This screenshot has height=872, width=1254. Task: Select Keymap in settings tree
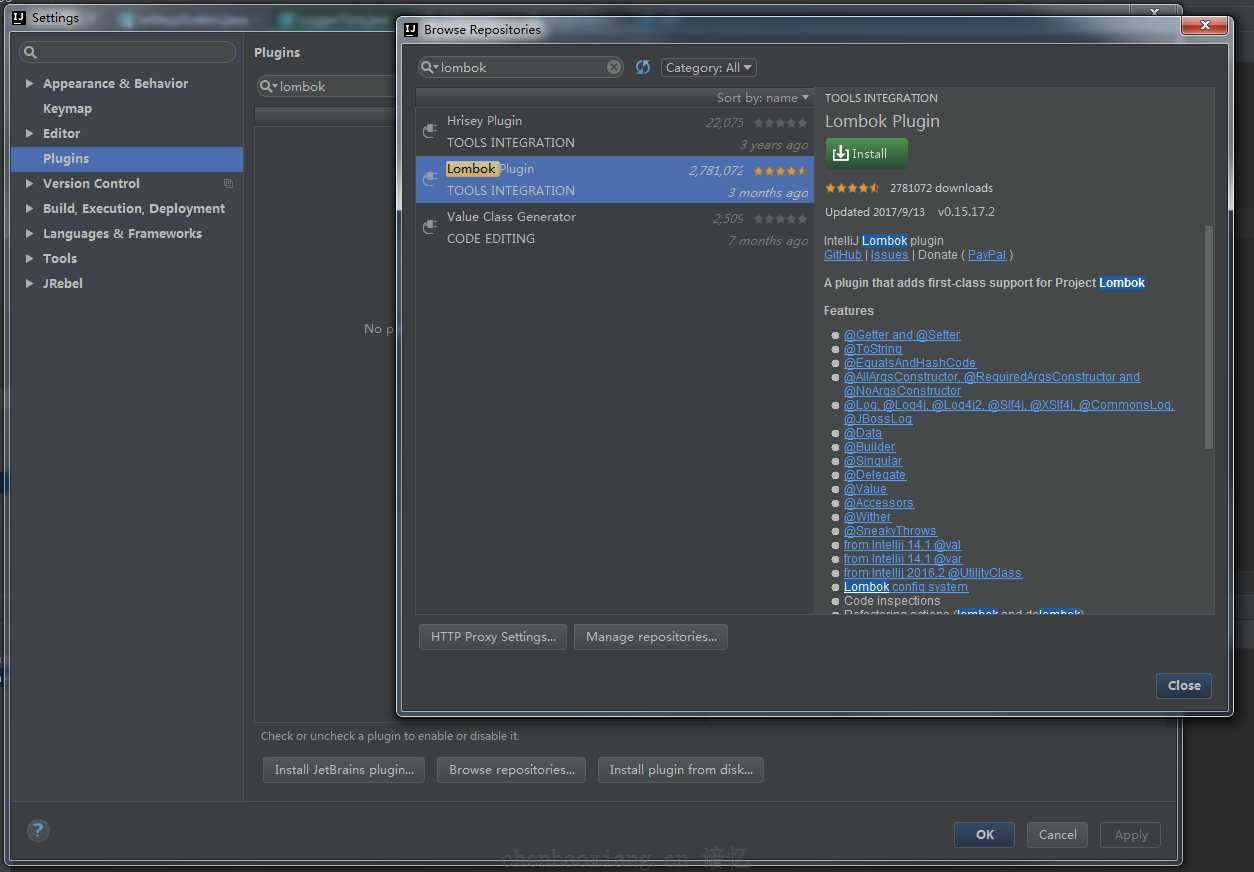point(67,108)
